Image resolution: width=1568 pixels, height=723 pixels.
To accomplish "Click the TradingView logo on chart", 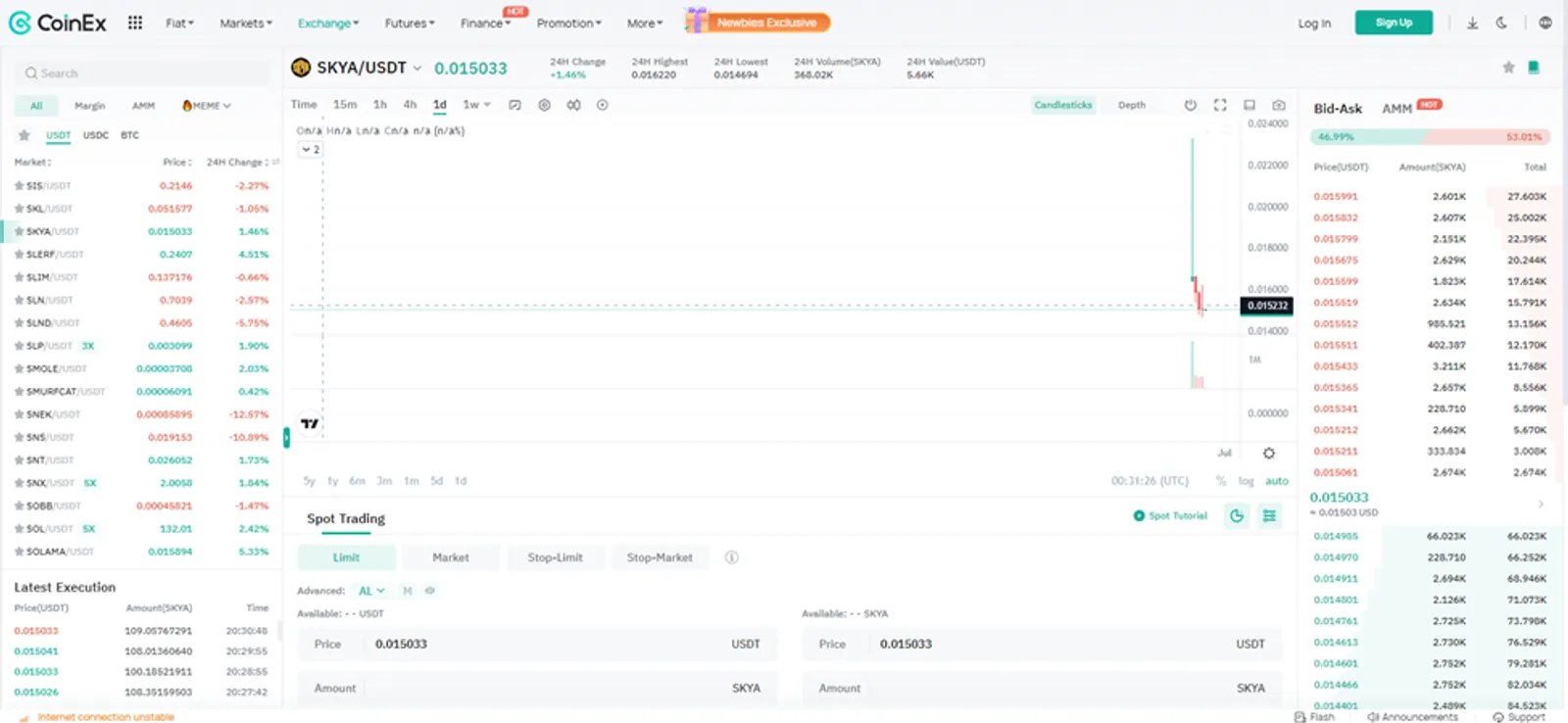I will coord(310,423).
